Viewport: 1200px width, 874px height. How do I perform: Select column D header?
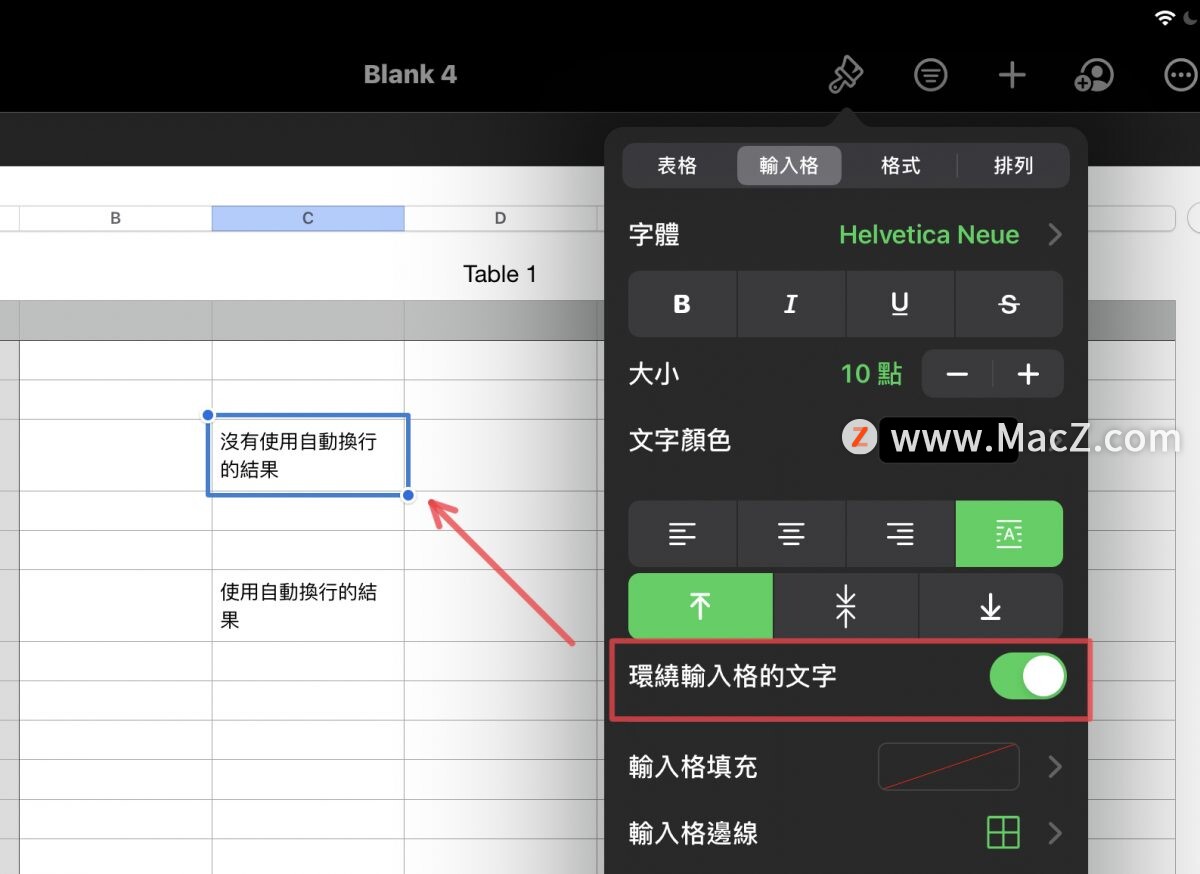[x=500, y=218]
